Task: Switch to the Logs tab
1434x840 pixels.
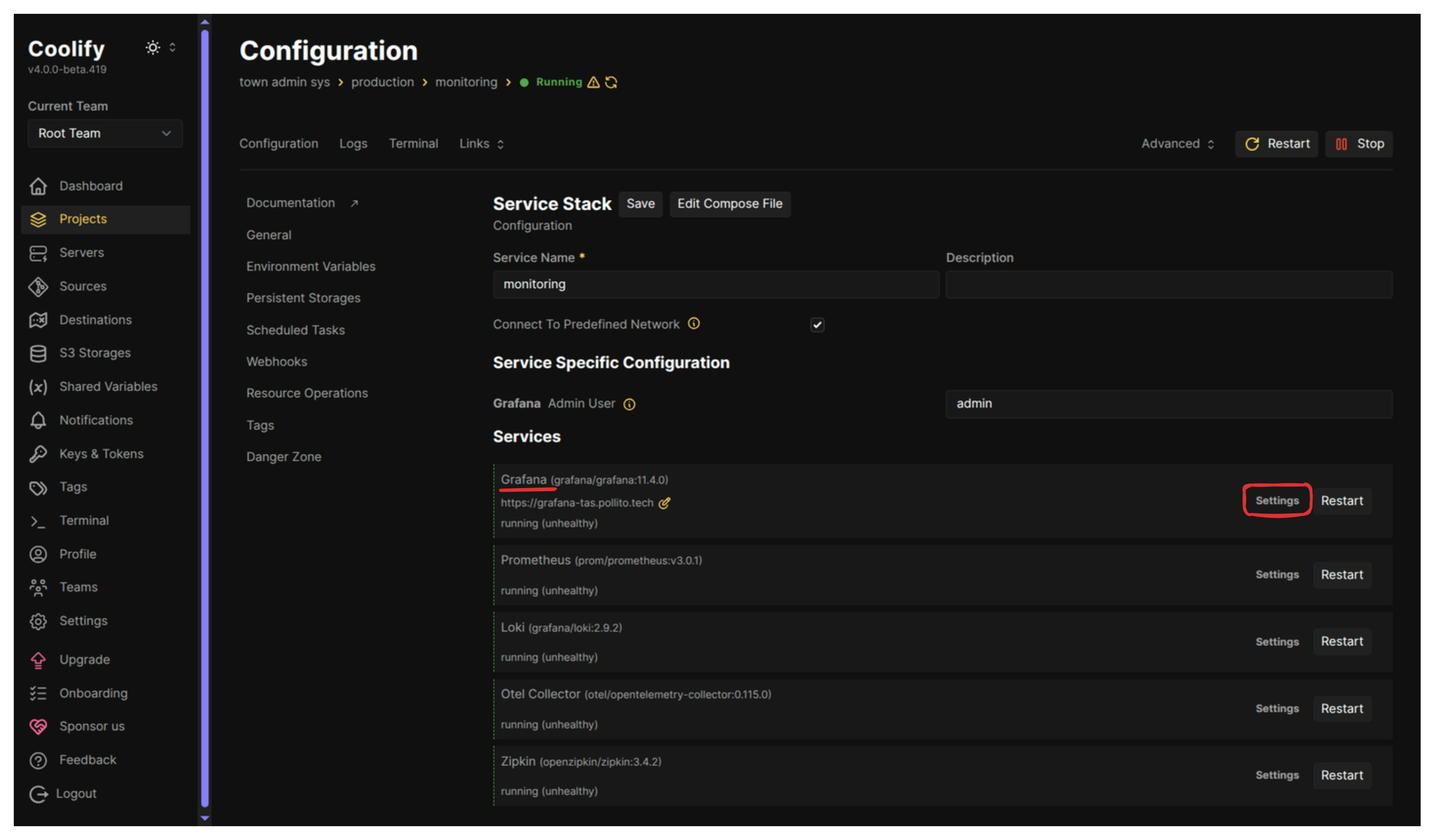Action: pyautogui.click(x=353, y=144)
